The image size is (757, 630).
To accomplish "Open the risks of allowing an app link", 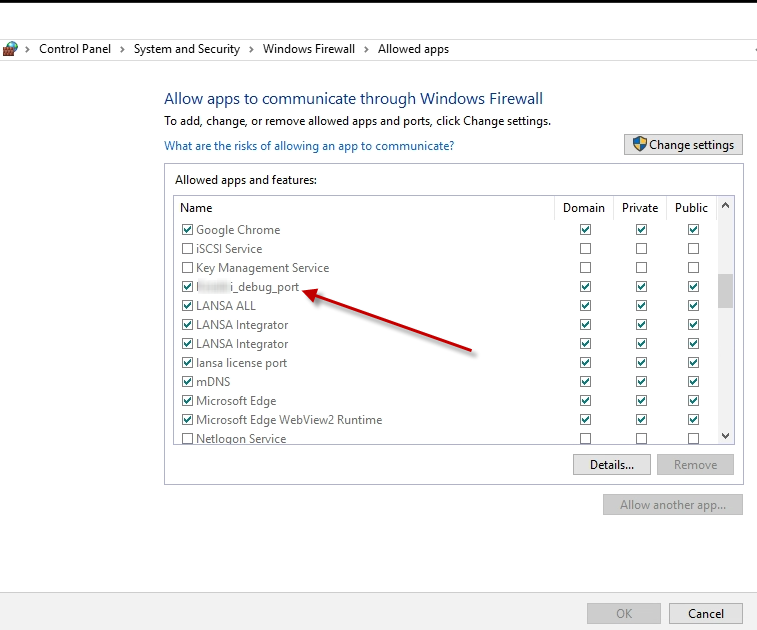I will point(309,146).
